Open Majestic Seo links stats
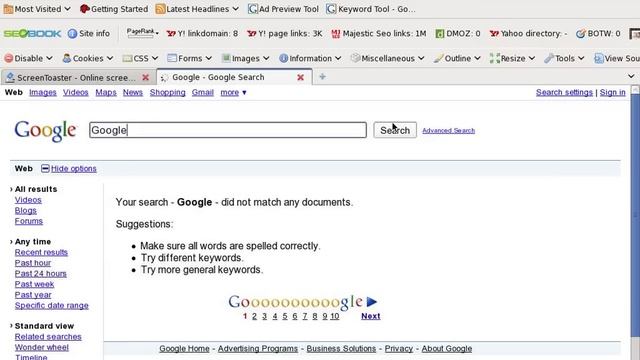The image size is (640, 360). tap(379, 33)
